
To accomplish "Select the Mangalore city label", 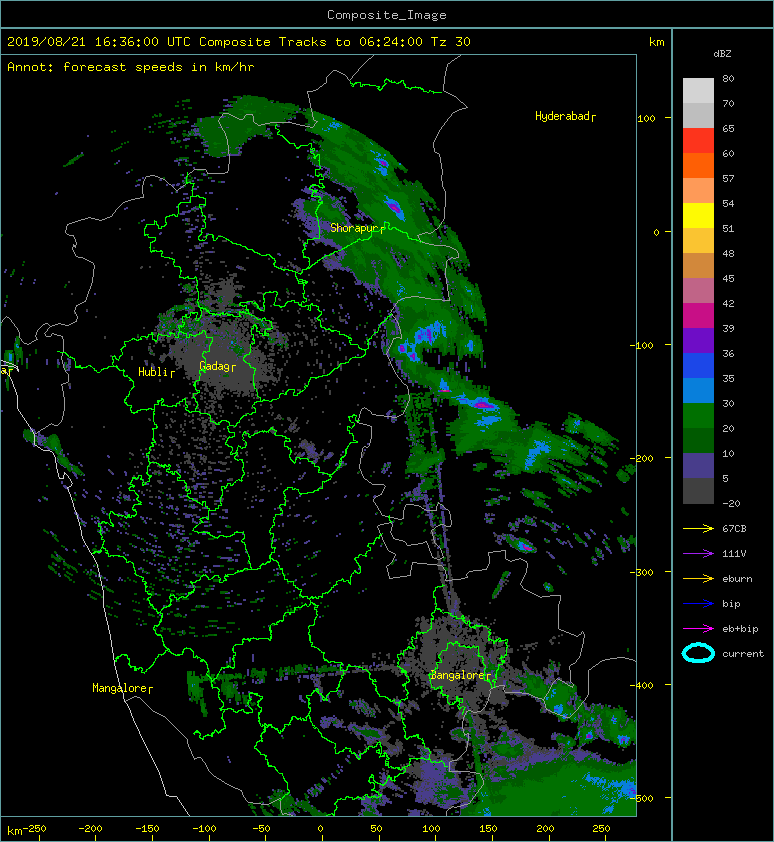I will [x=119, y=688].
